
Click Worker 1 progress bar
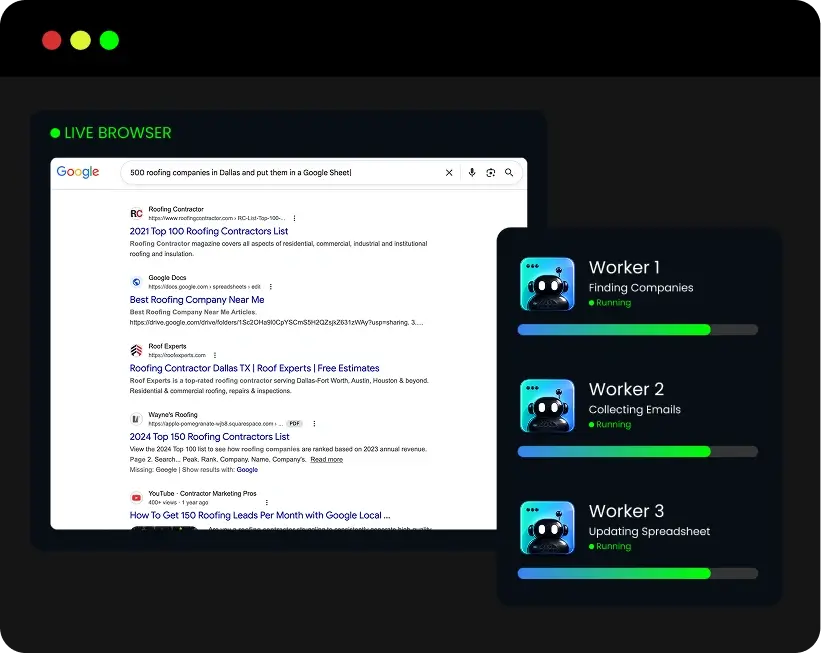[638, 329]
